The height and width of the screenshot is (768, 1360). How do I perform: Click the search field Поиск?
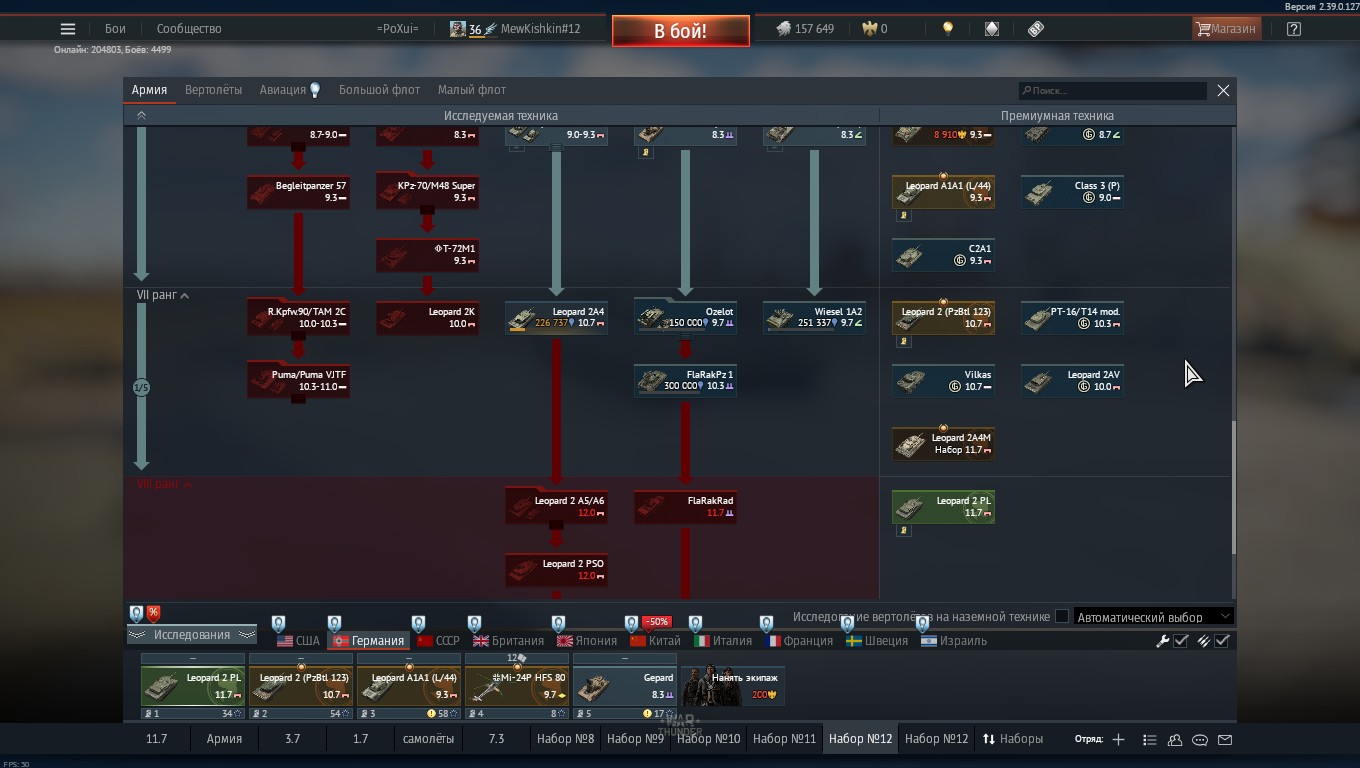(1112, 91)
